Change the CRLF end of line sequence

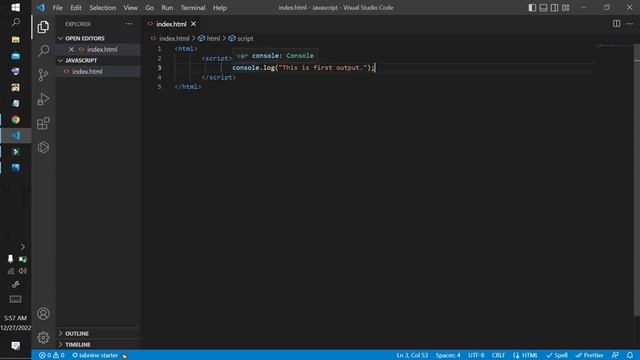pyautogui.click(x=498, y=355)
